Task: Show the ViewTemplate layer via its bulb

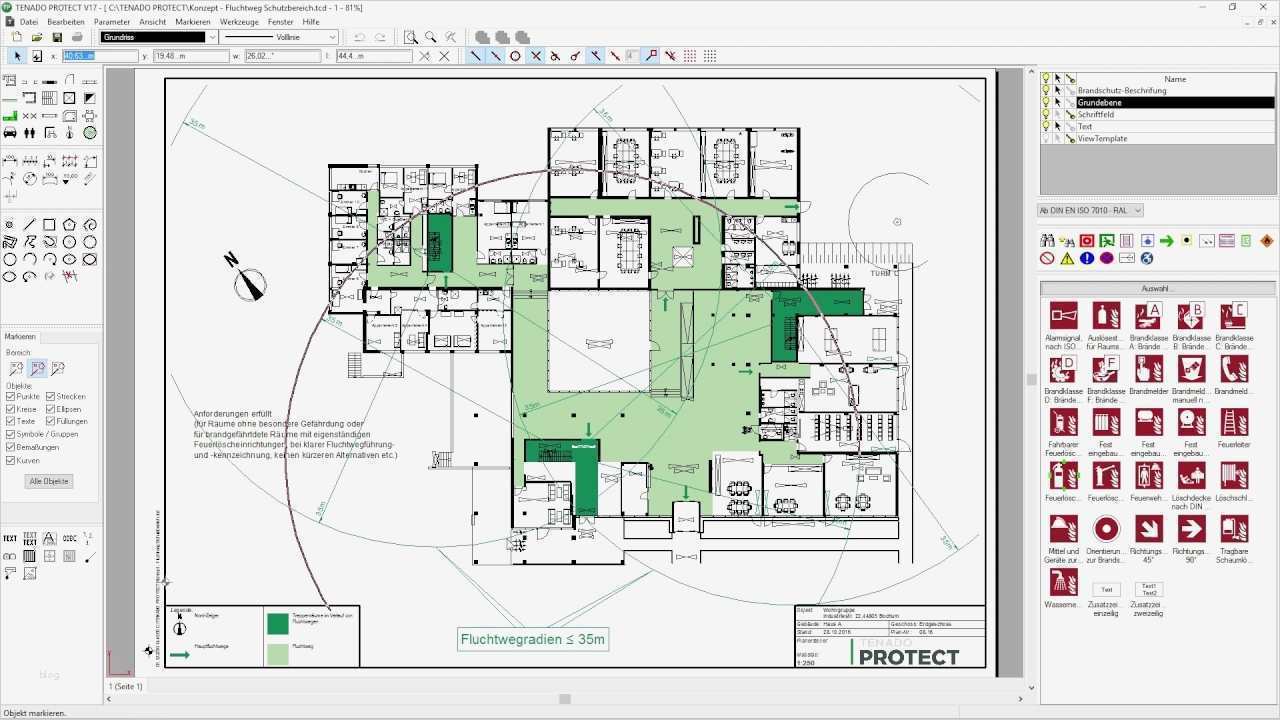Action: (1046, 139)
